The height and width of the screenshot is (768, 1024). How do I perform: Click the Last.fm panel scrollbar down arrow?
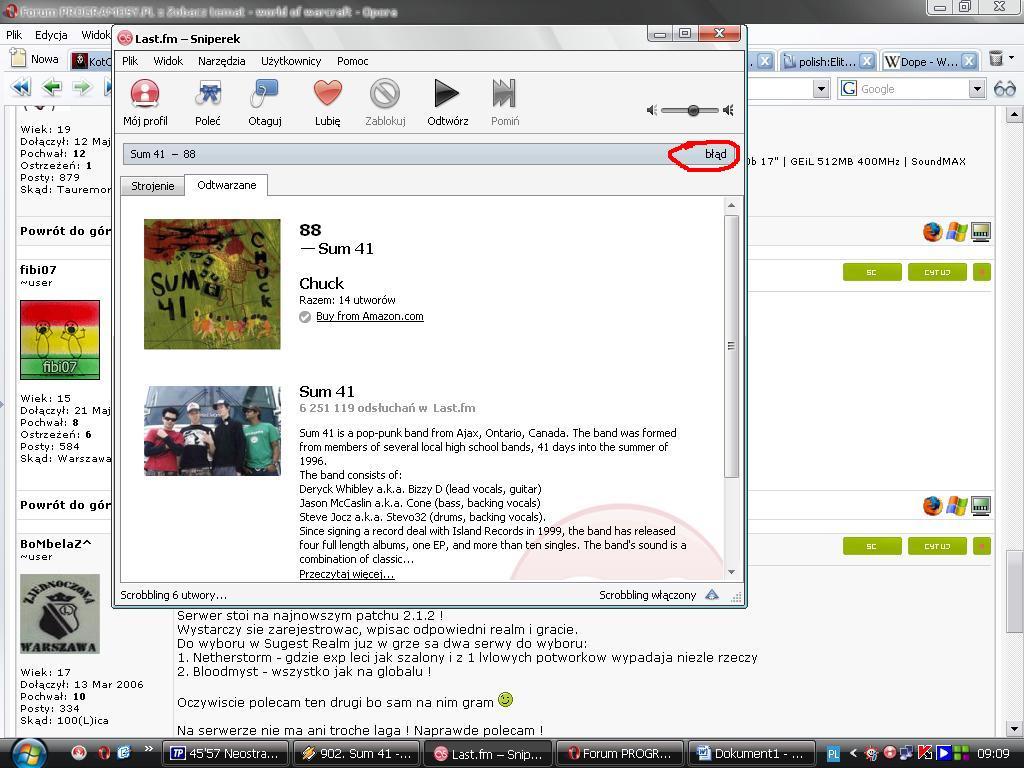coord(731,572)
